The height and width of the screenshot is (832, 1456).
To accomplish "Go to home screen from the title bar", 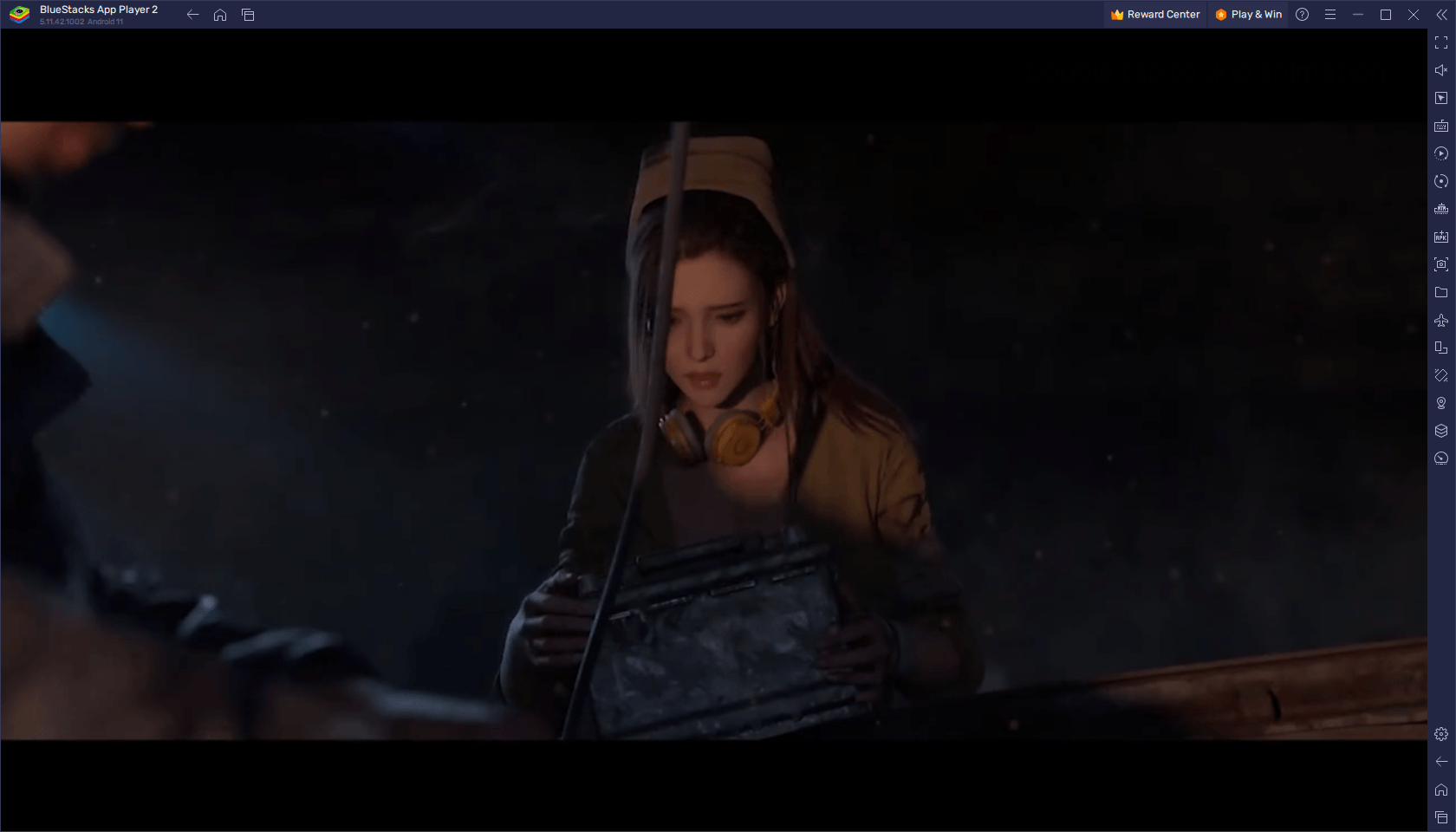I will click(x=220, y=15).
